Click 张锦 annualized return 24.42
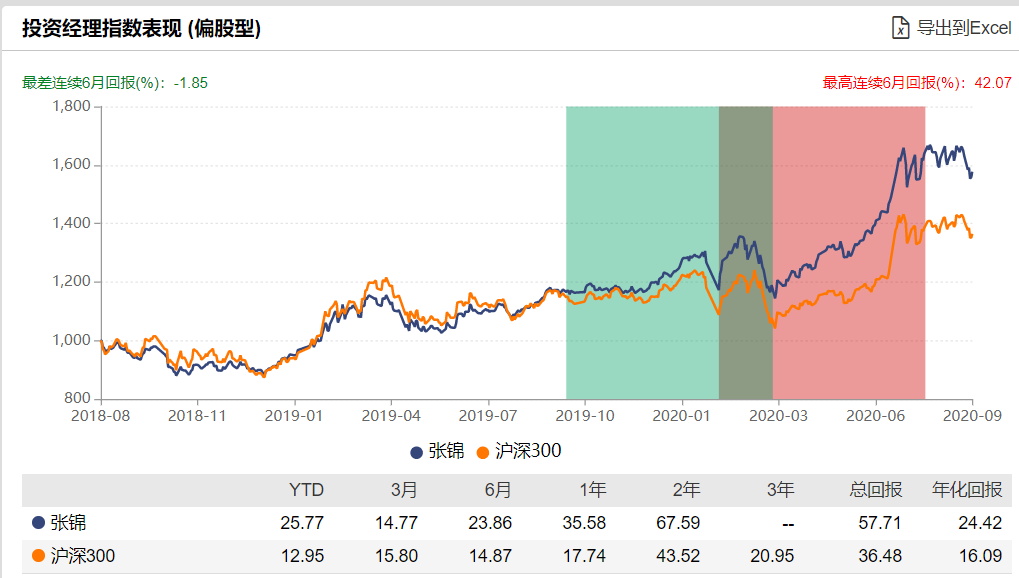This screenshot has height=578, width=1019. [x=980, y=523]
